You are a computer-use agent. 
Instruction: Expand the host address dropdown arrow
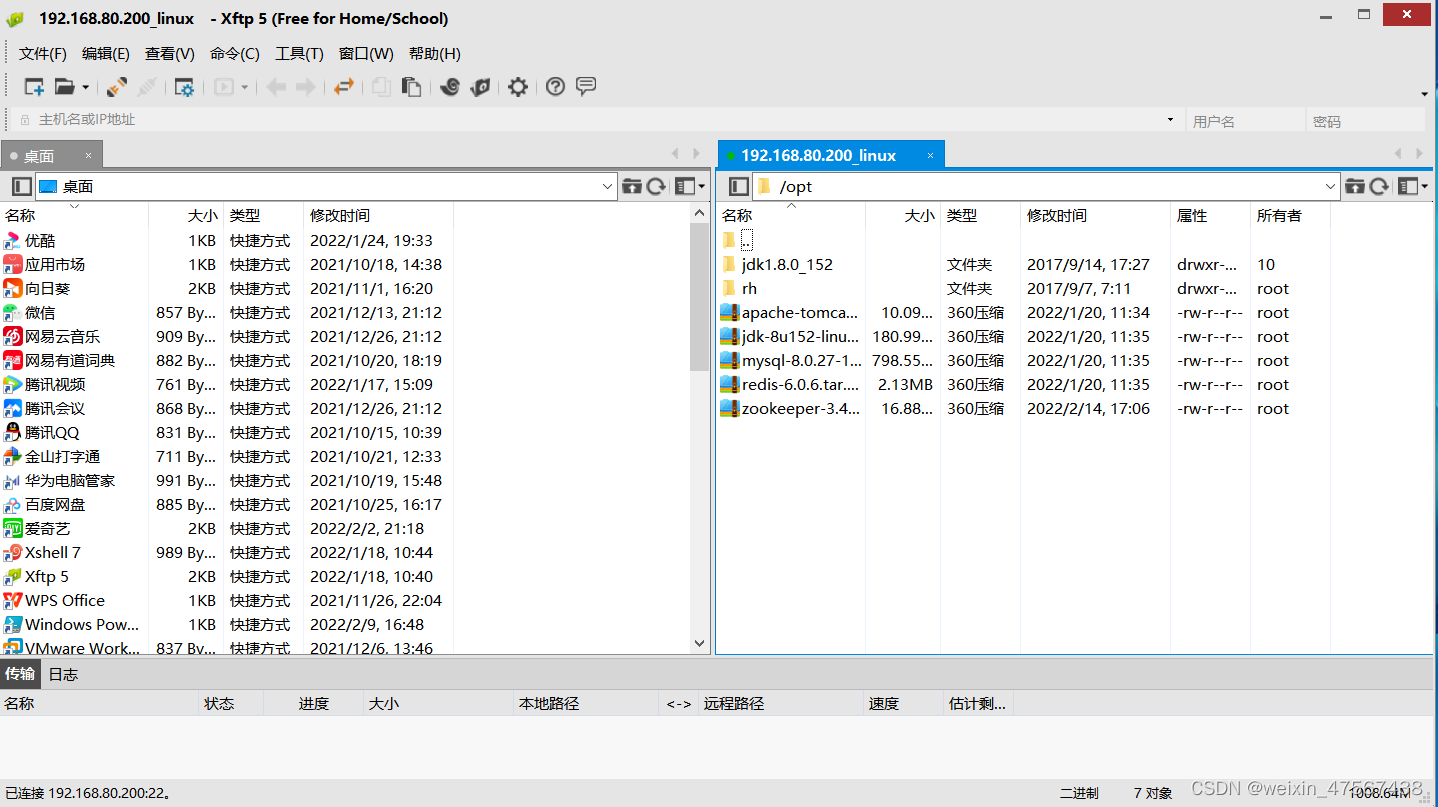point(1170,120)
